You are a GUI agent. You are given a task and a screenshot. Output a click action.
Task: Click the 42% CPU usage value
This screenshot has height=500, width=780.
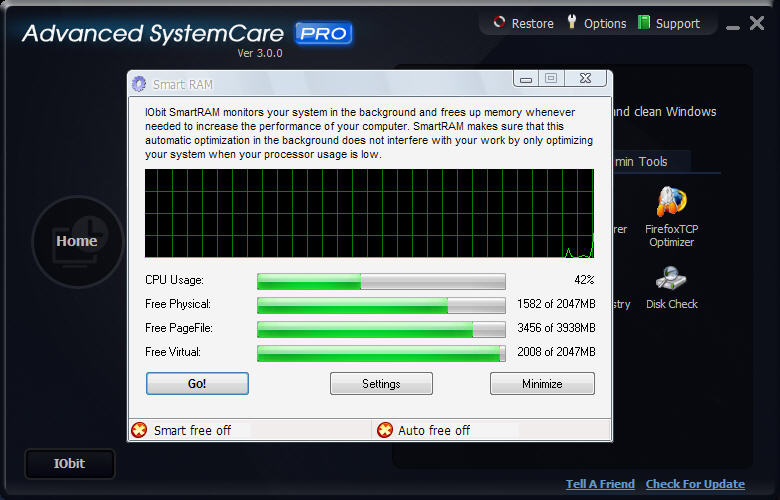[584, 280]
